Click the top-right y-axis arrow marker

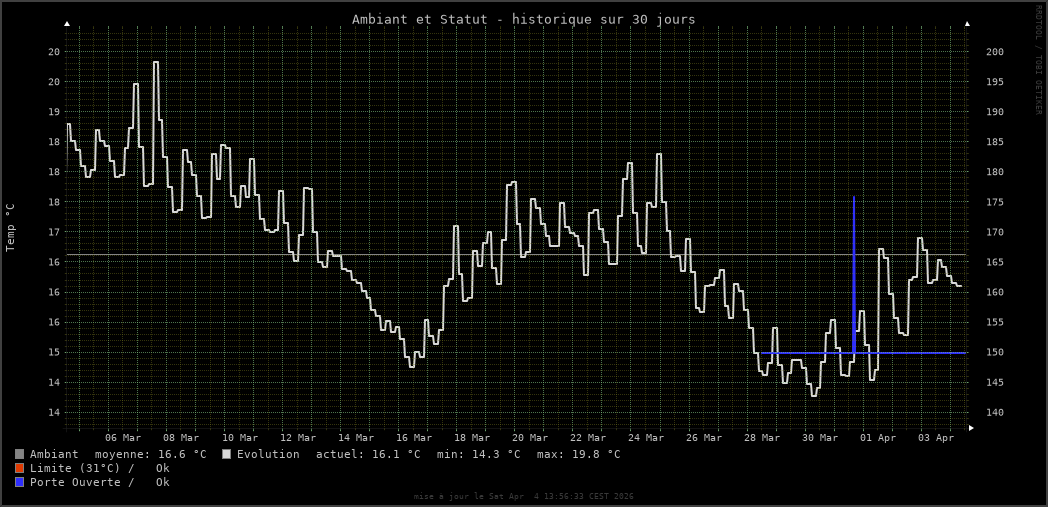tap(967, 23)
